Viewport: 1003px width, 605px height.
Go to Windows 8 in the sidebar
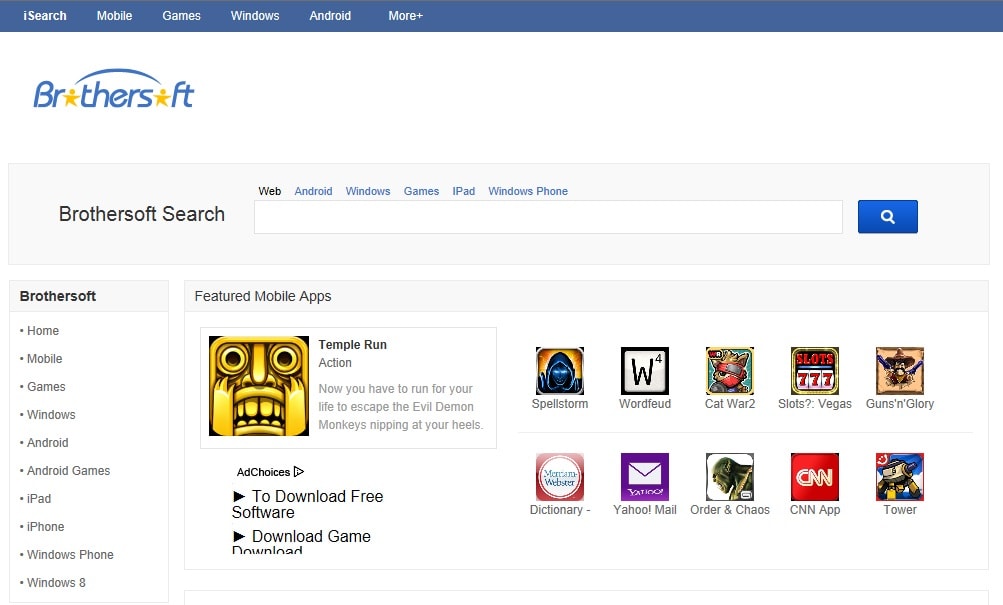(x=56, y=583)
